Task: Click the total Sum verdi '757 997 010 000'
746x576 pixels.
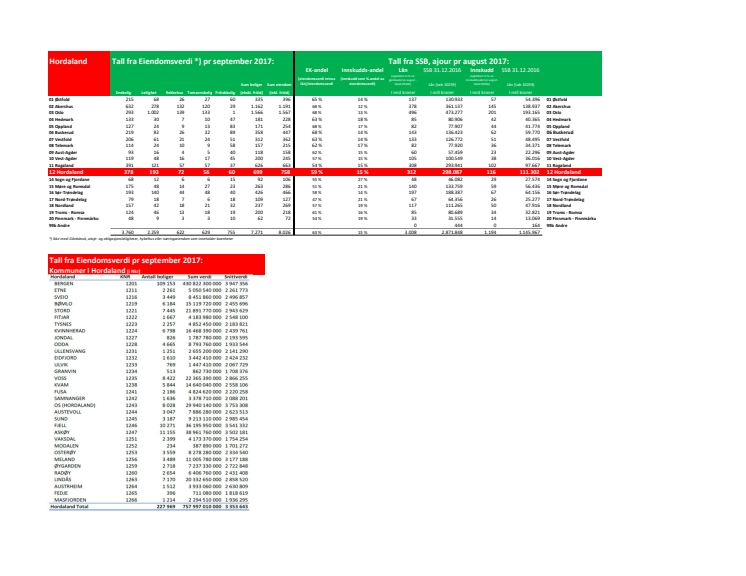Action: pyautogui.click(x=202, y=507)
